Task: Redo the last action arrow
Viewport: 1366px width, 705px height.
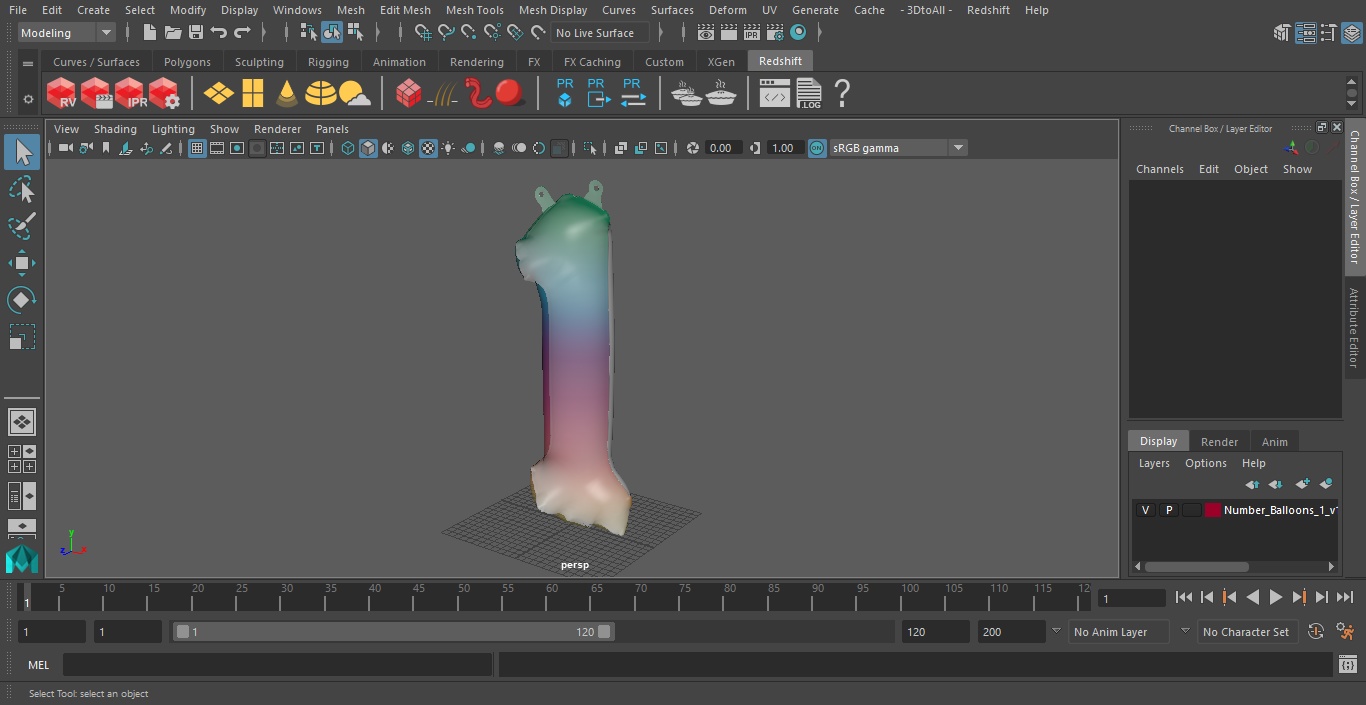Action: point(242,33)
